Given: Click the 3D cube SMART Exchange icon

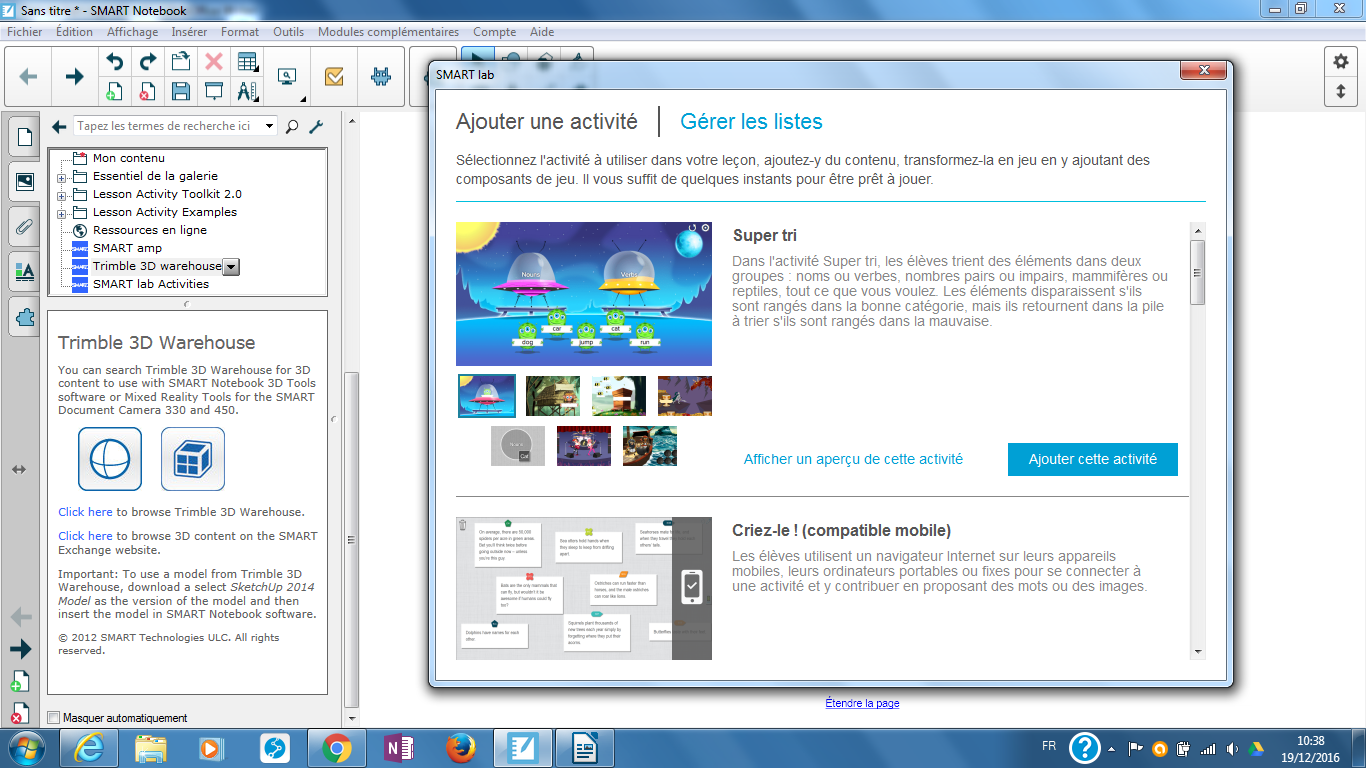Looking at the screenshot, I should [193, 459].
